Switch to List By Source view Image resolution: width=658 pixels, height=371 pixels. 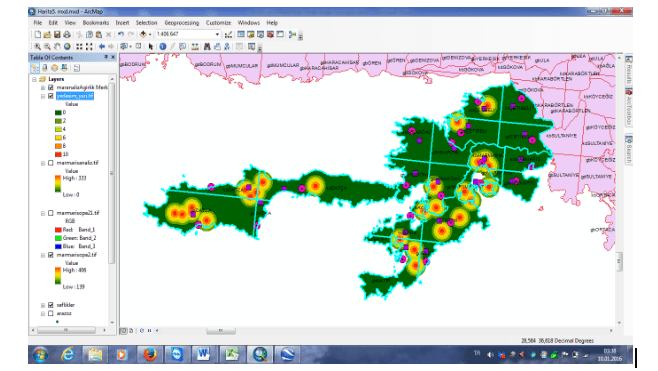(45, 68)
